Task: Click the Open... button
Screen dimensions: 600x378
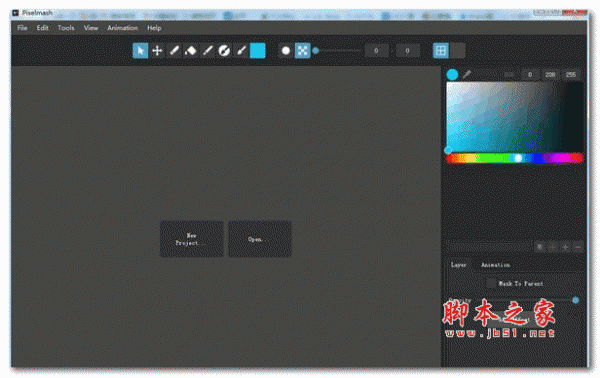Action: click(x=260, y=239)
